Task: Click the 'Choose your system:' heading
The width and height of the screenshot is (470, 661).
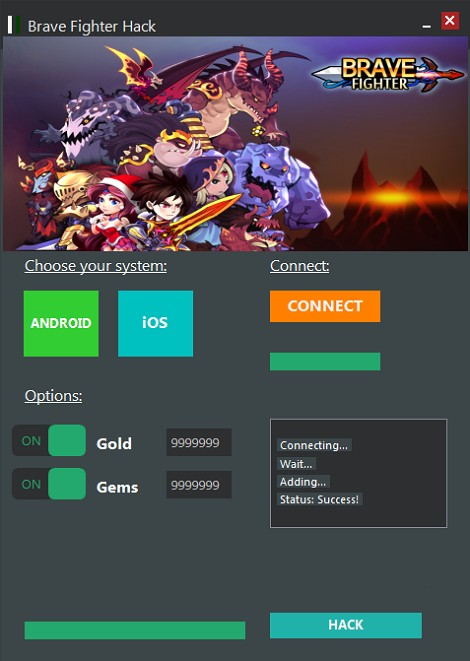Action: tap(96, 266)
